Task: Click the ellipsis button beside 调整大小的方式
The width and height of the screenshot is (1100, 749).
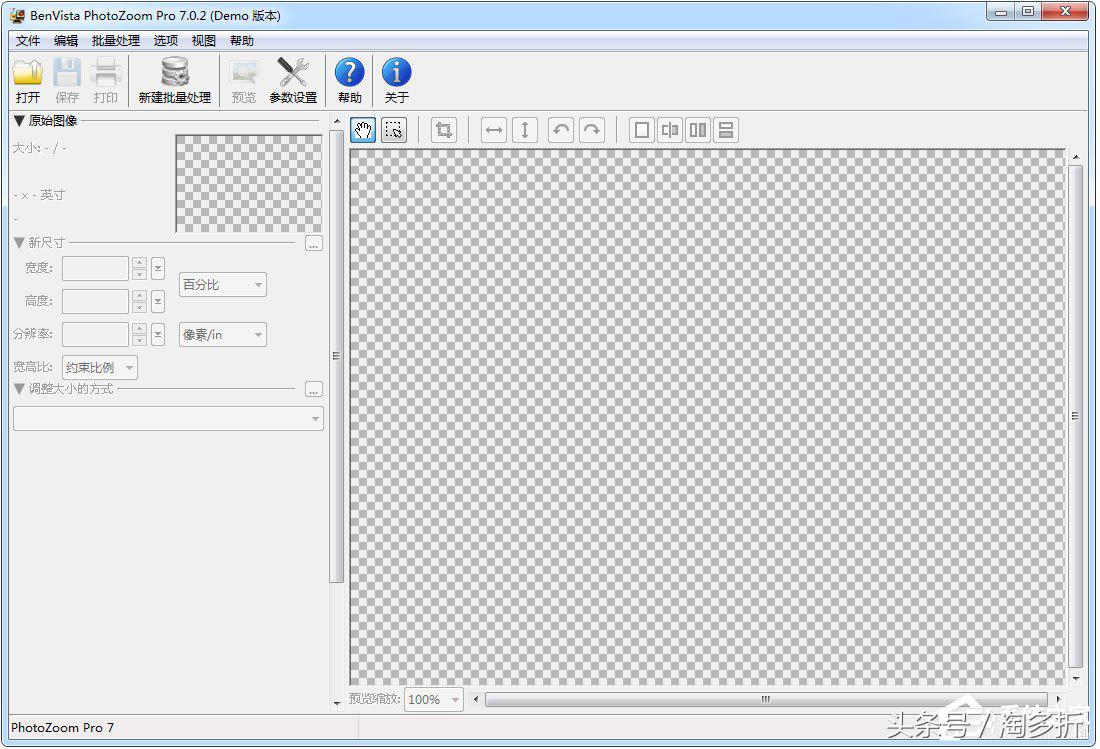Action: click(314, 389)
